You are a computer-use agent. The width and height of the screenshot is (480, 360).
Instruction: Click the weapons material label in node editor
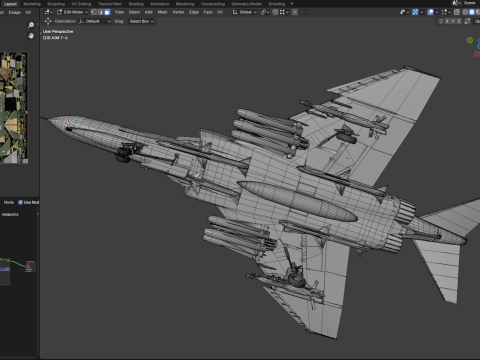pyautogui.click(x=10, y=214)
